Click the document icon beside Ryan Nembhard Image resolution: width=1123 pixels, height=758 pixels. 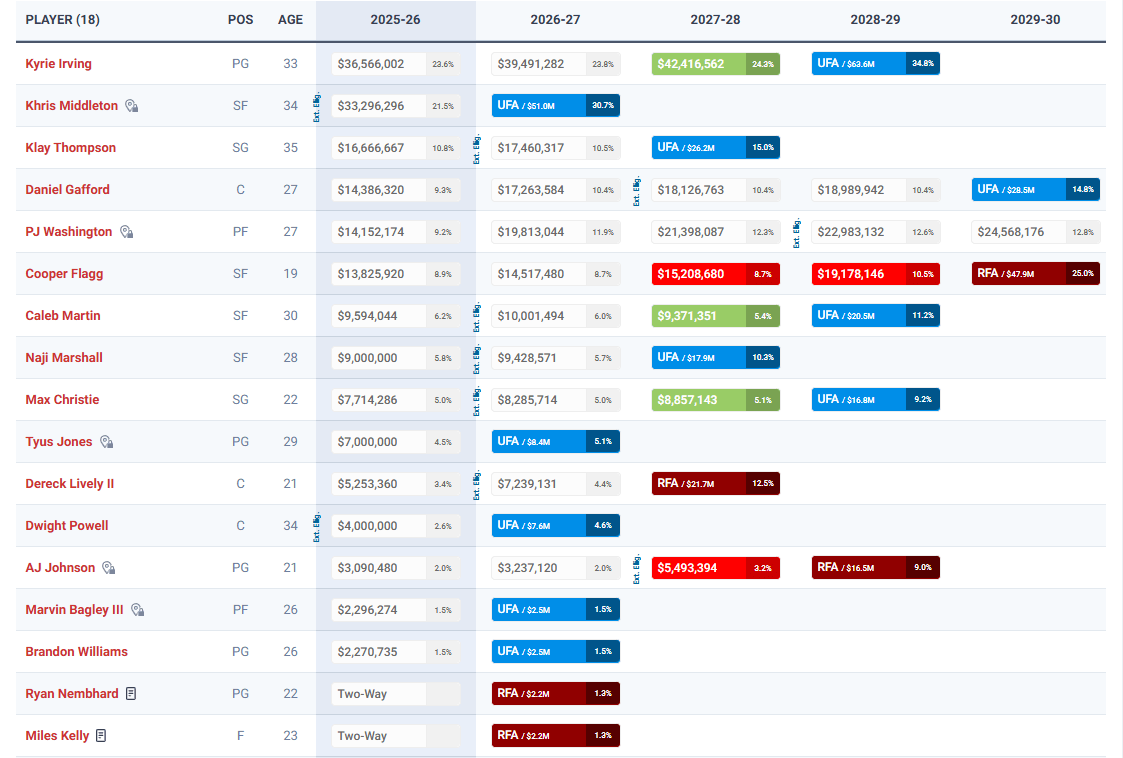131,694
